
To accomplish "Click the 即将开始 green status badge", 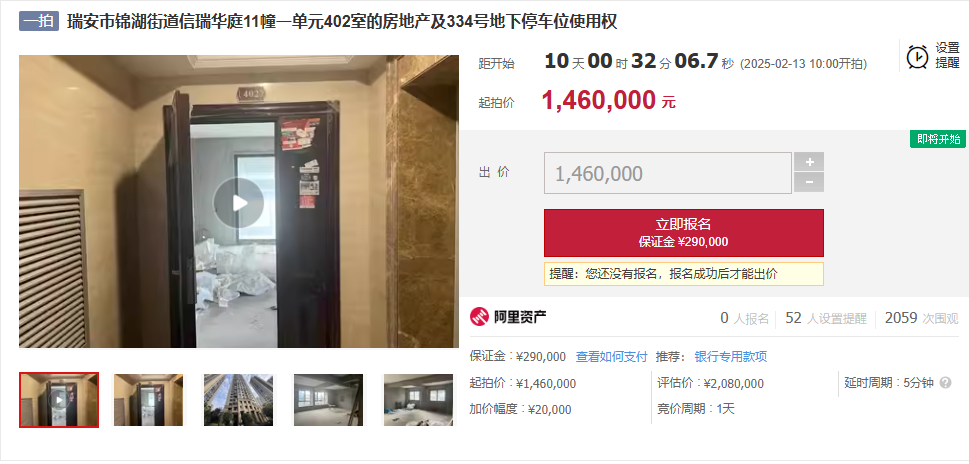I will coord(937,139).
